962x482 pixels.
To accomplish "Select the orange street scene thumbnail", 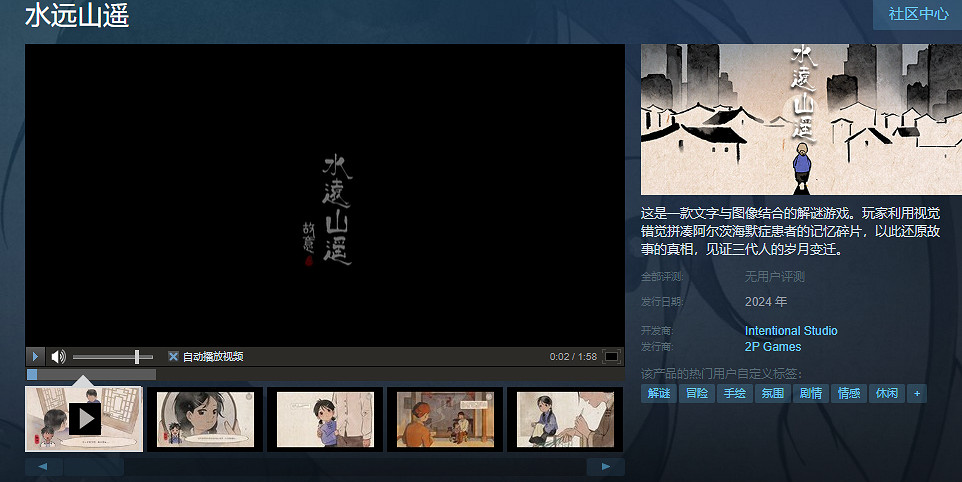I will click(x=445, y=419).
